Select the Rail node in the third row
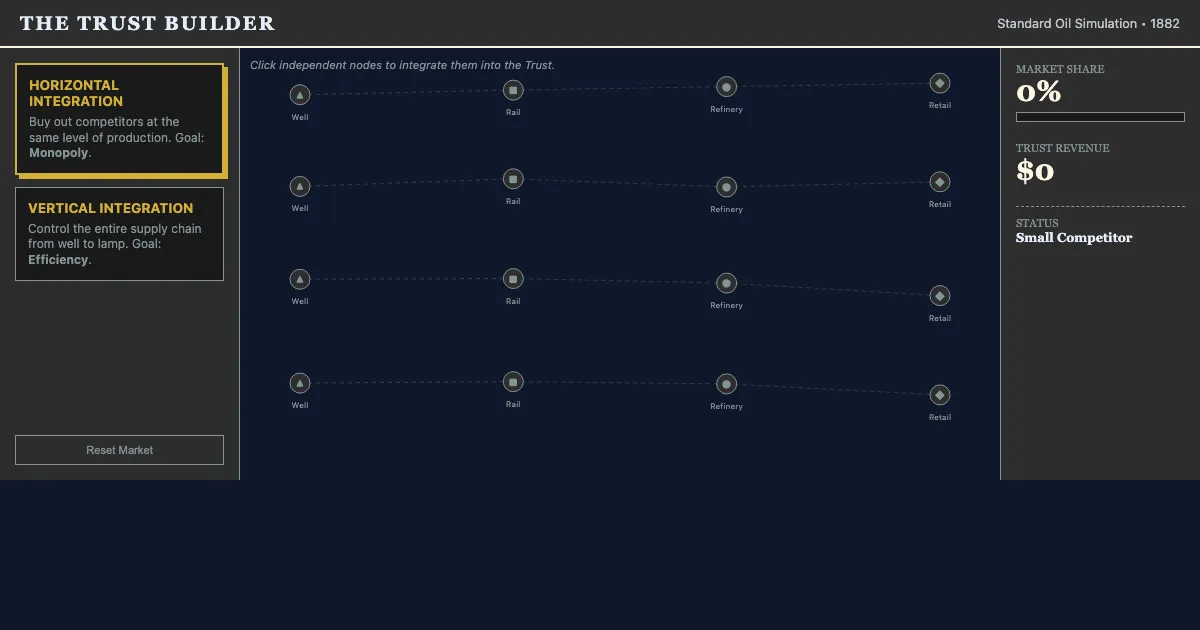The image size is (1200, 630). 513,279
